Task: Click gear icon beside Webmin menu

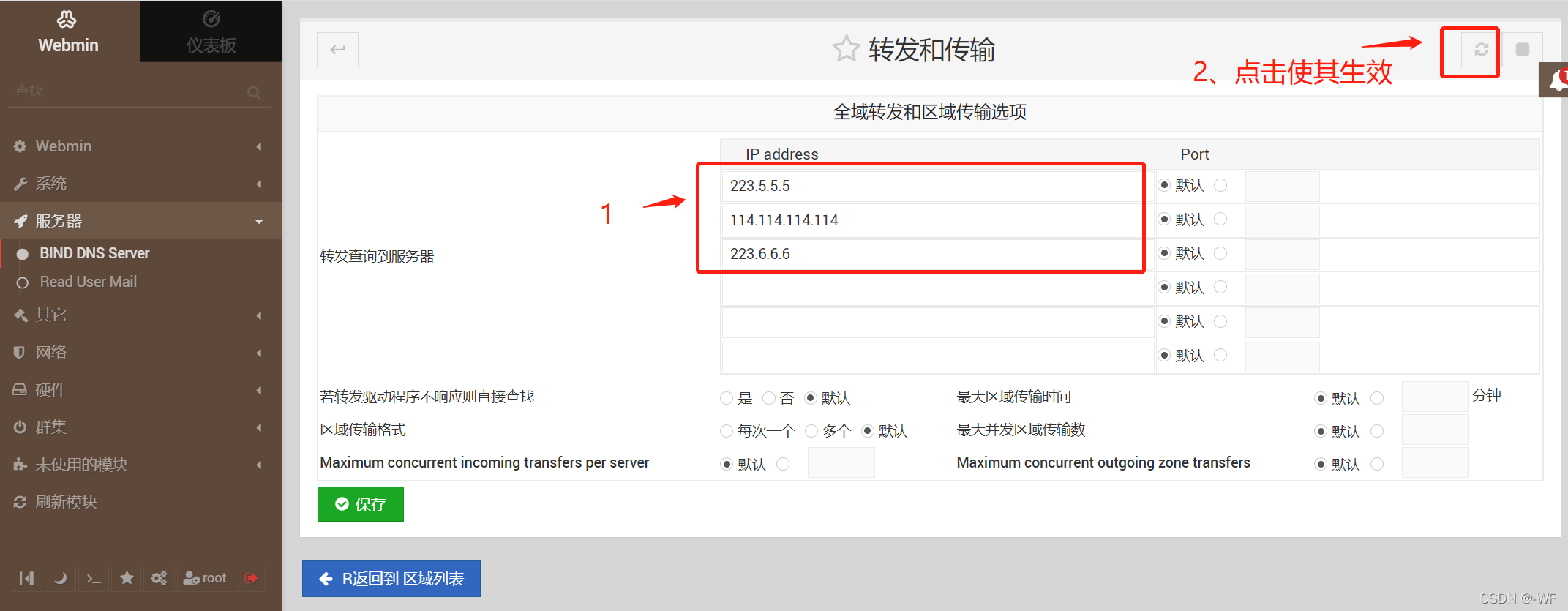Action: point(20,146)
